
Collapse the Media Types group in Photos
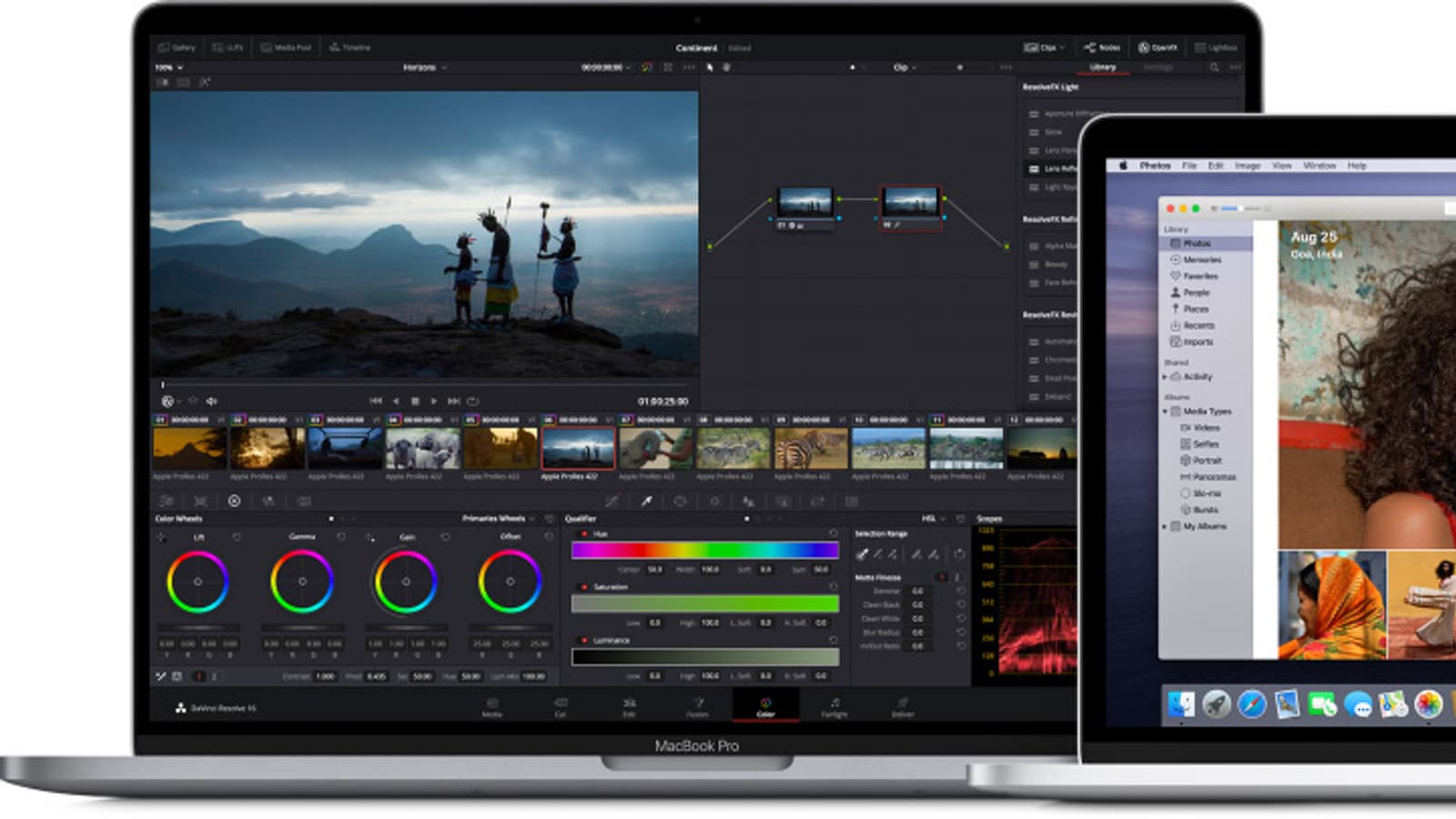coord(1165,411)
